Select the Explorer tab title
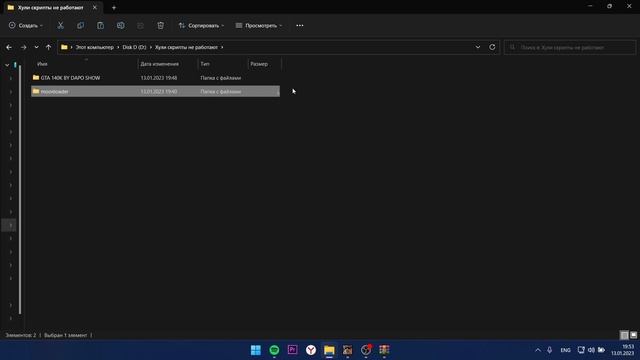The height and width of the screenshot is (360, 640). coord(50,7)
